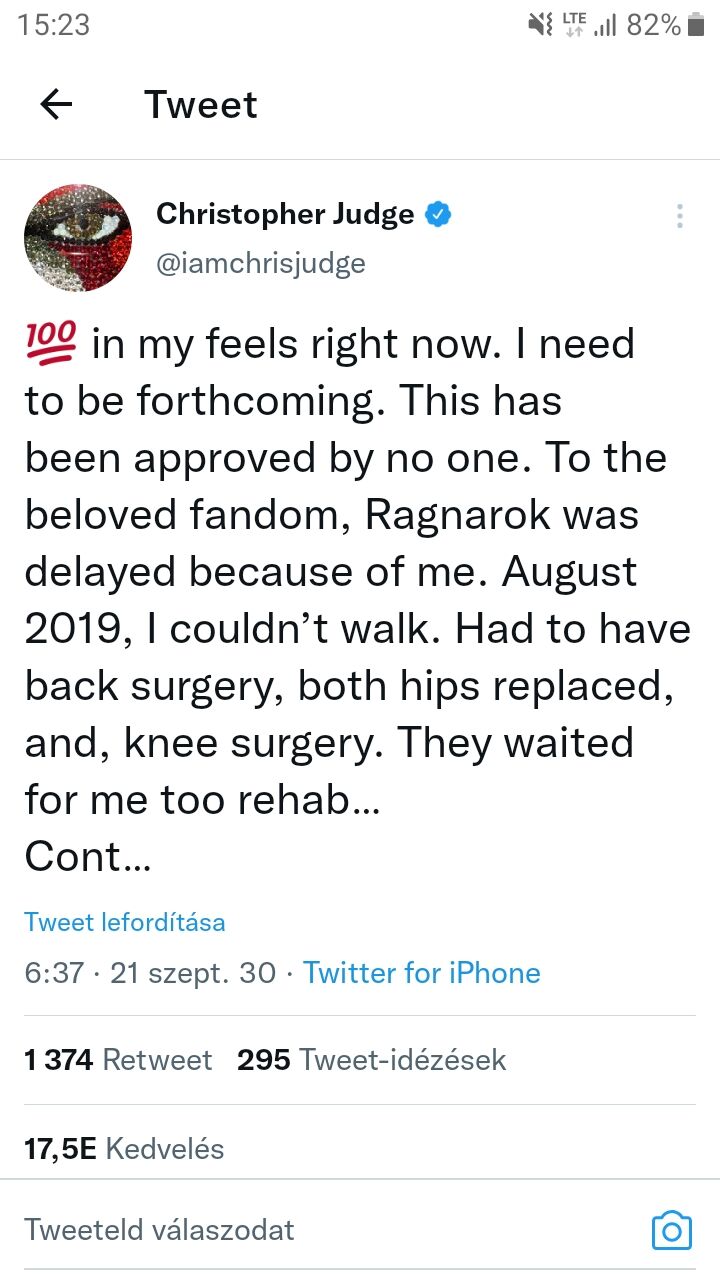Open the three-dot tweet options menu

[x=679, y=216]
